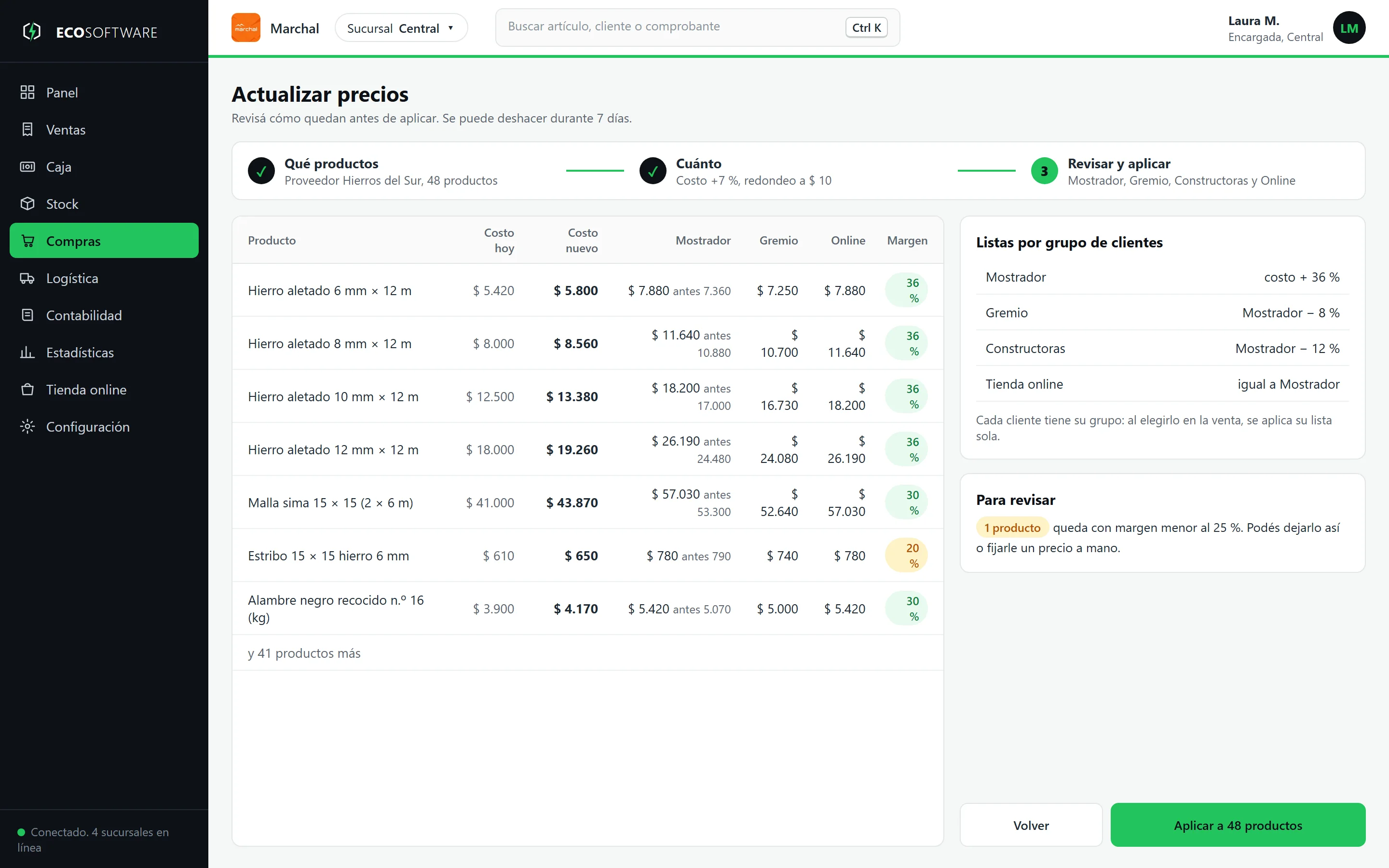Select the Hierro aletado 8 mm × 12 m row name
The width and height of the screenshot is (1389, 868).
[x=329, y=343]
